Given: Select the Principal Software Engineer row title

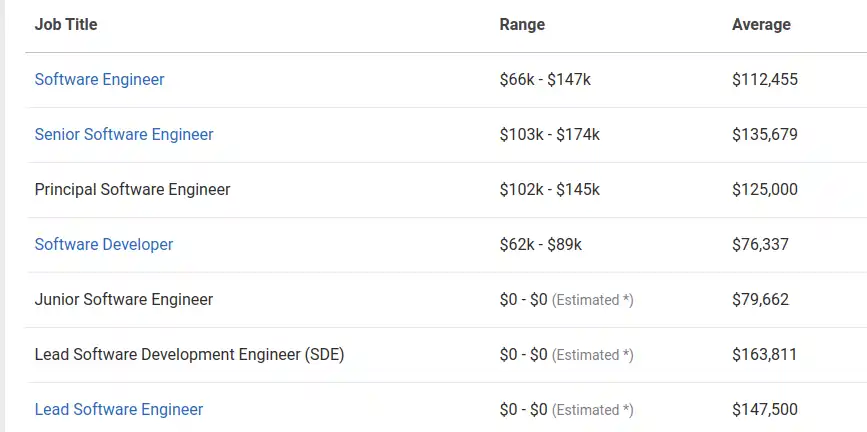Looking at the screenshot, I should point(133,190).
